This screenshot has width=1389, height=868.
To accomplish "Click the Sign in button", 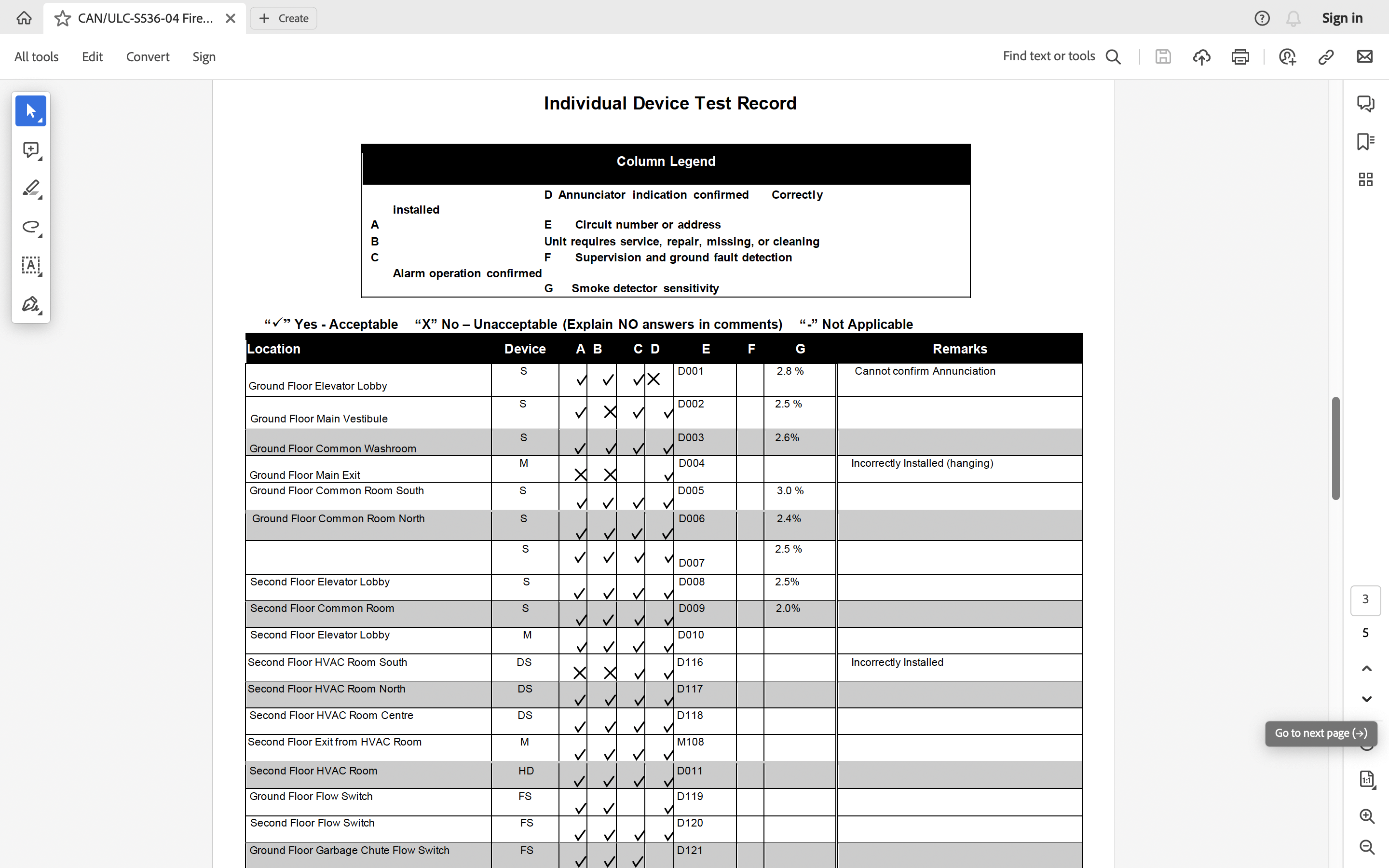I will pos(1342,18).
